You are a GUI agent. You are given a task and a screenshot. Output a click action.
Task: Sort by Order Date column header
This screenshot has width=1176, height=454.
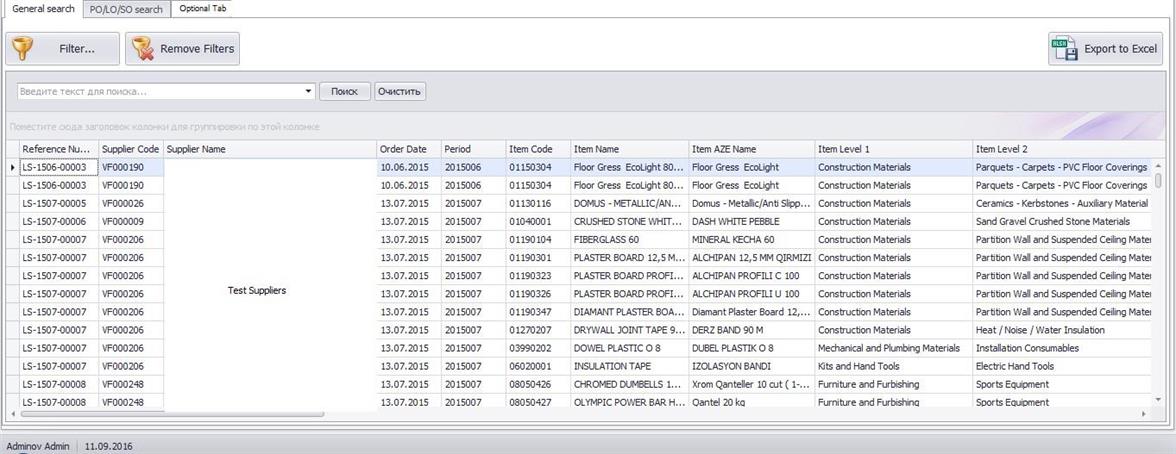(x=408, y=149)
